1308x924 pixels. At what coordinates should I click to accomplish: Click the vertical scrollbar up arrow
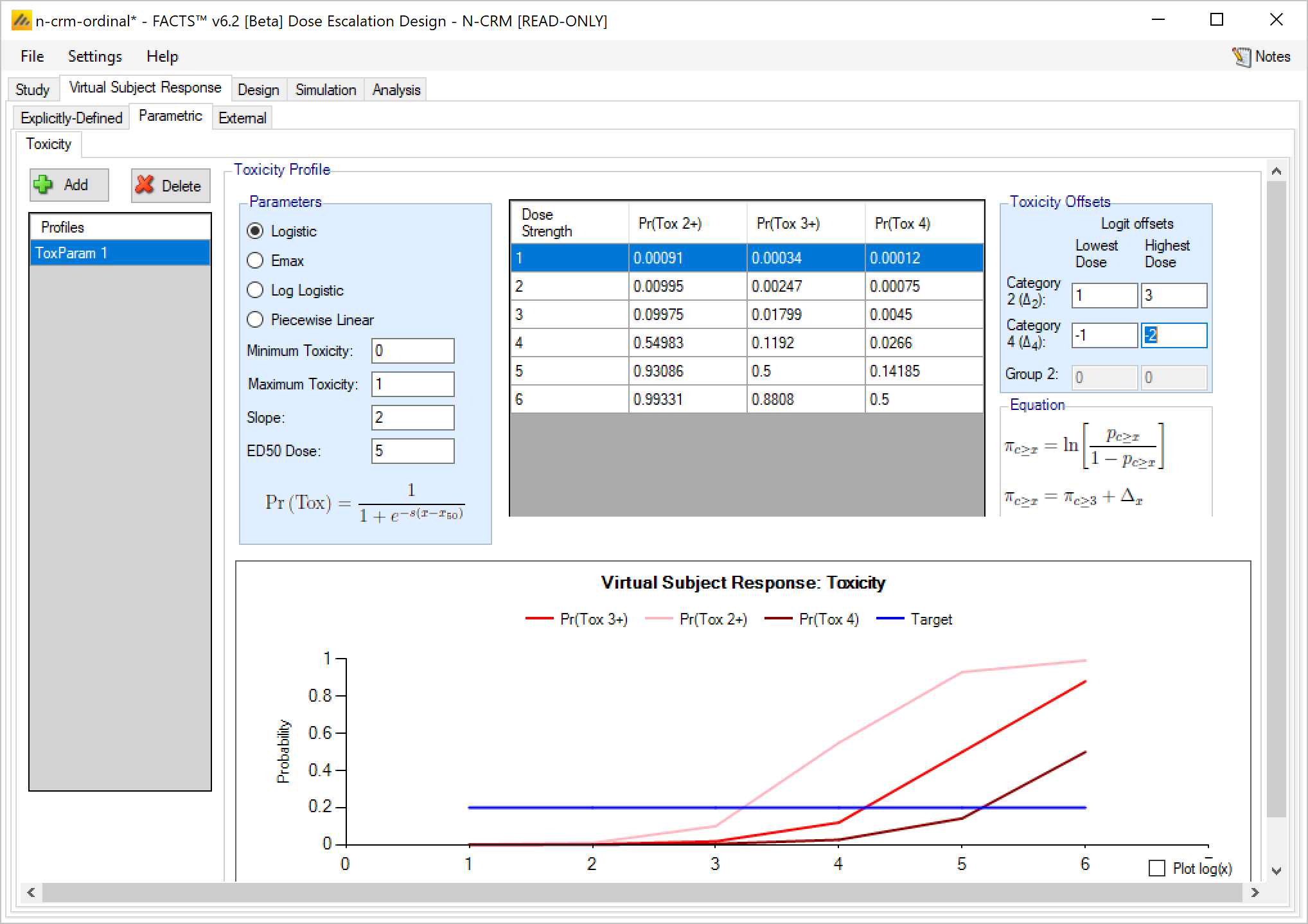pyautogui.click(x=1276, y=171)
